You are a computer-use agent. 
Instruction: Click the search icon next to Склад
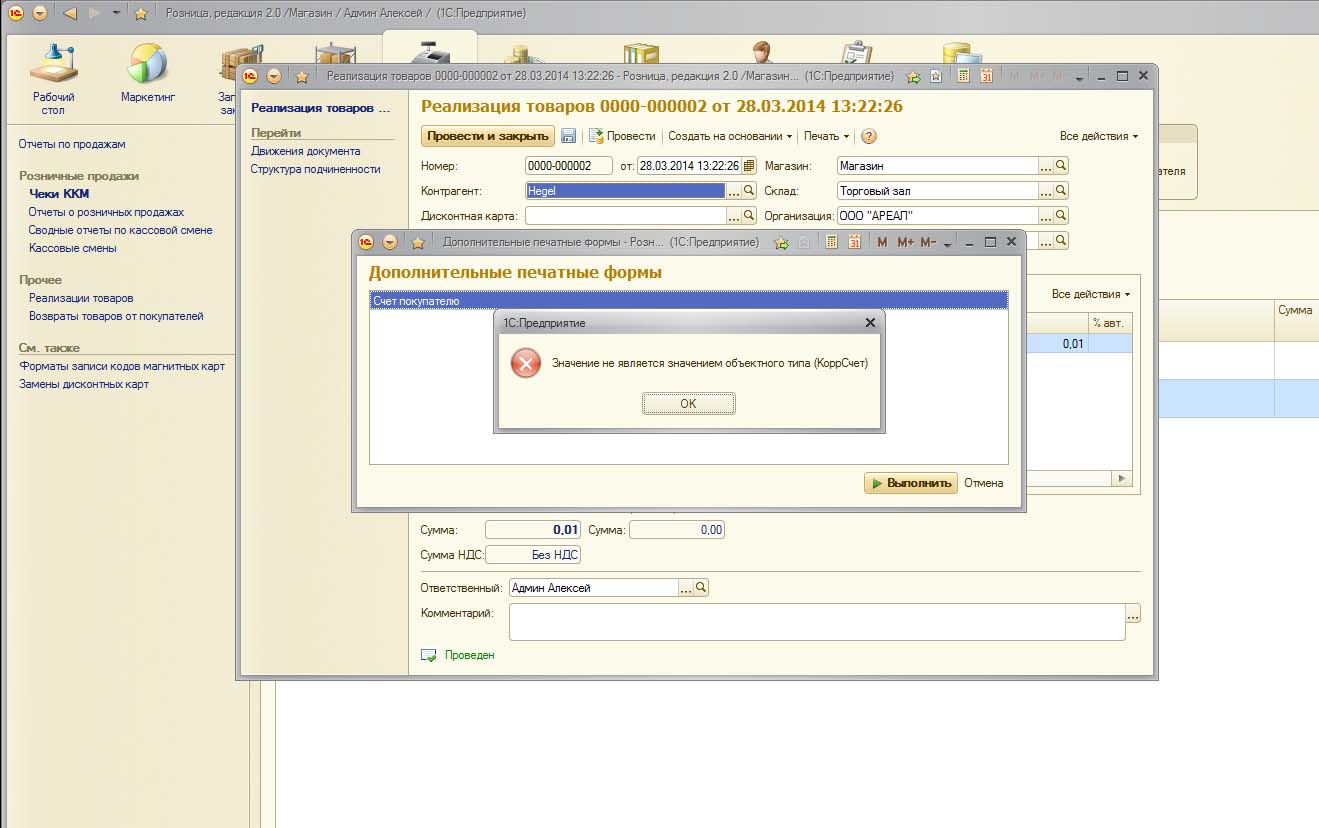tap(1061, 190)
